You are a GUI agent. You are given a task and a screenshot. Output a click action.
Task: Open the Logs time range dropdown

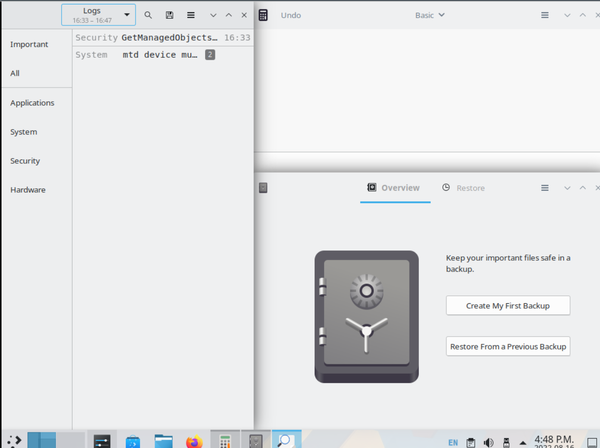98,15
